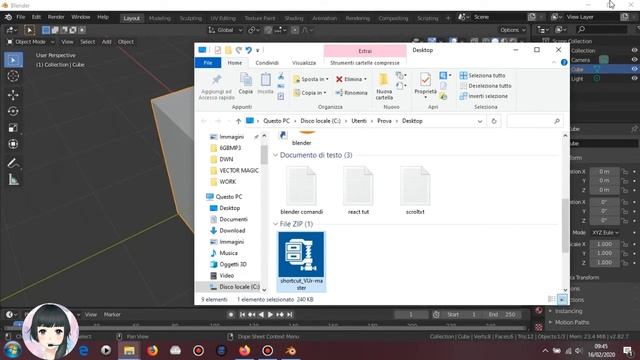
Task: Select VECTOR MAGIC folder in sidebar
Action: pos(239,170)
